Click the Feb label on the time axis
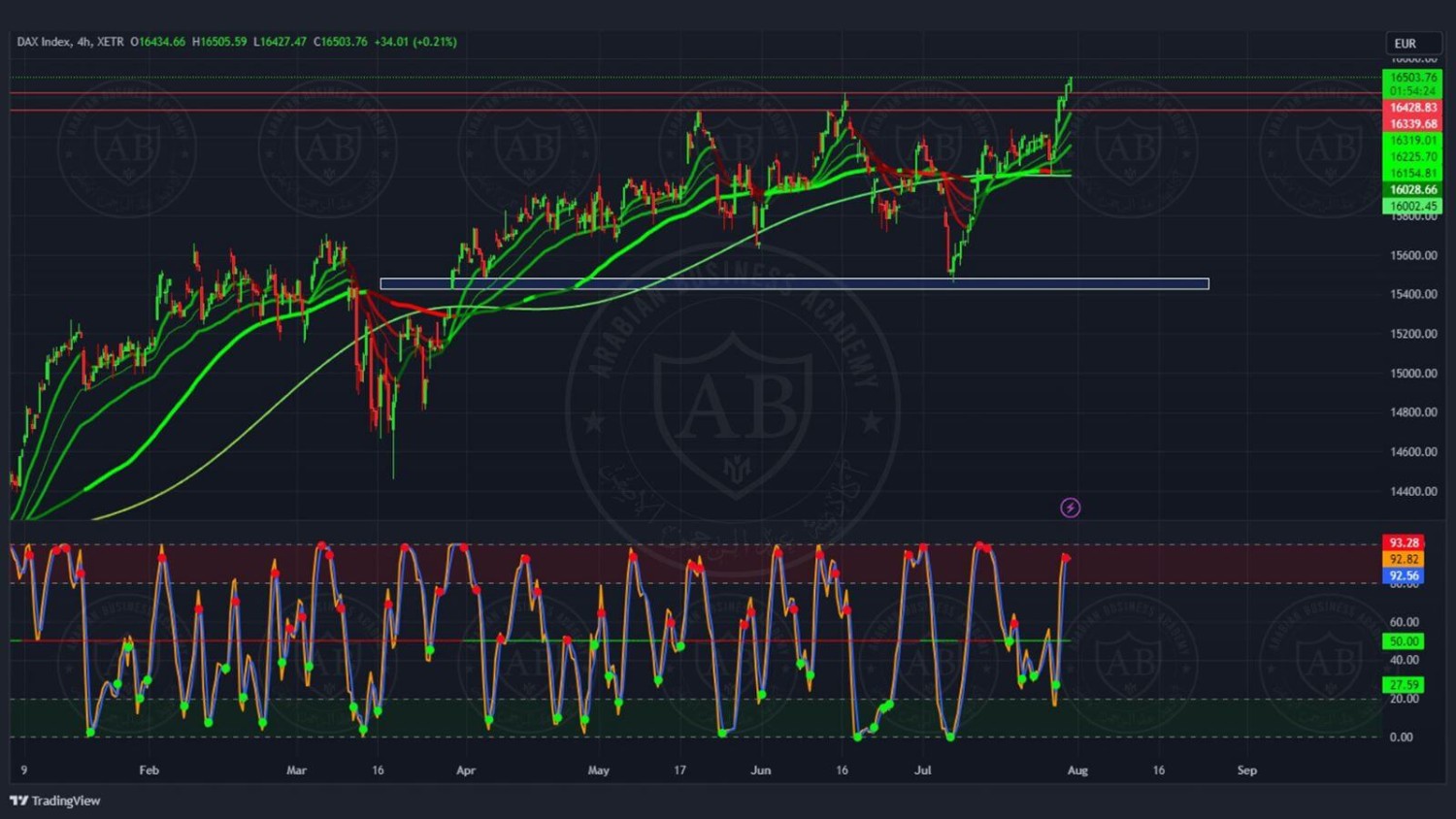Viewport: 1456px width, 819px height. tap(149, 770)
